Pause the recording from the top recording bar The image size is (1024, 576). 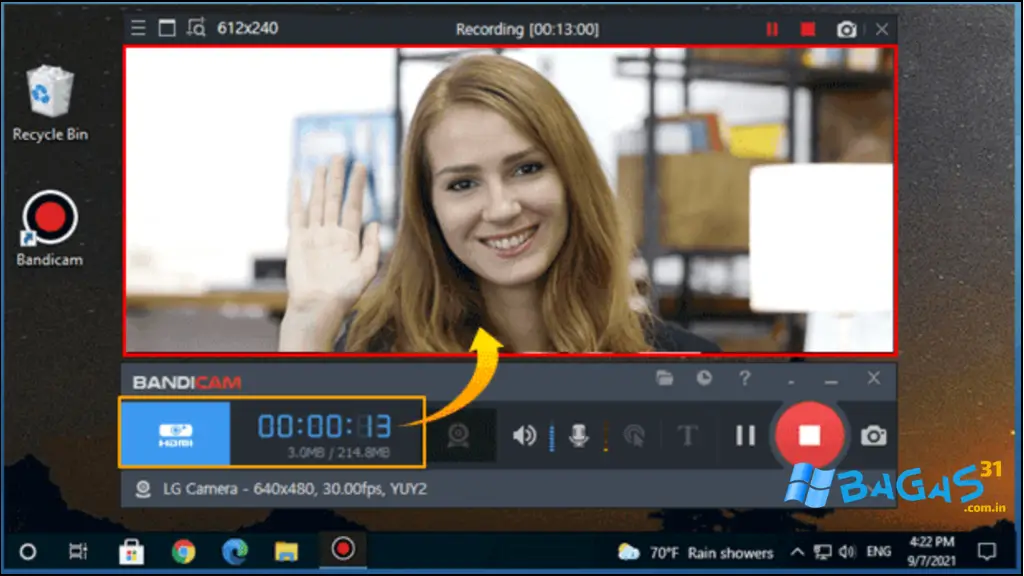pos(772,29)
